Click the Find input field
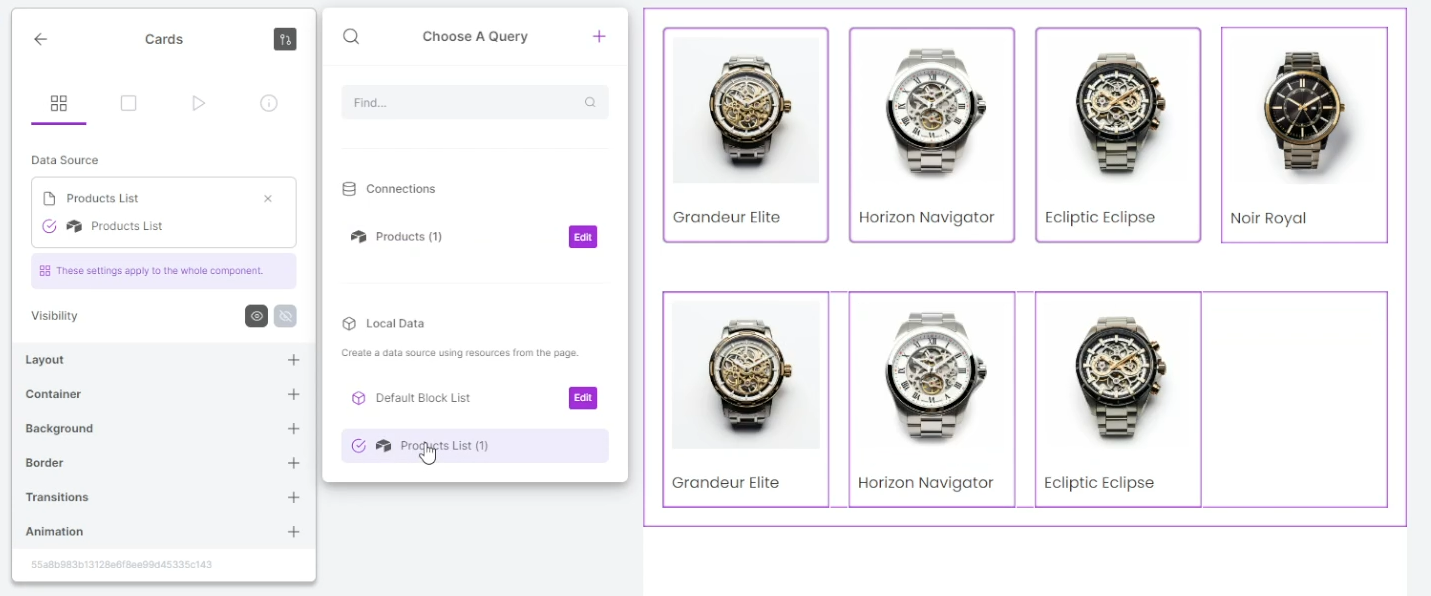 (x=465, y=102)
